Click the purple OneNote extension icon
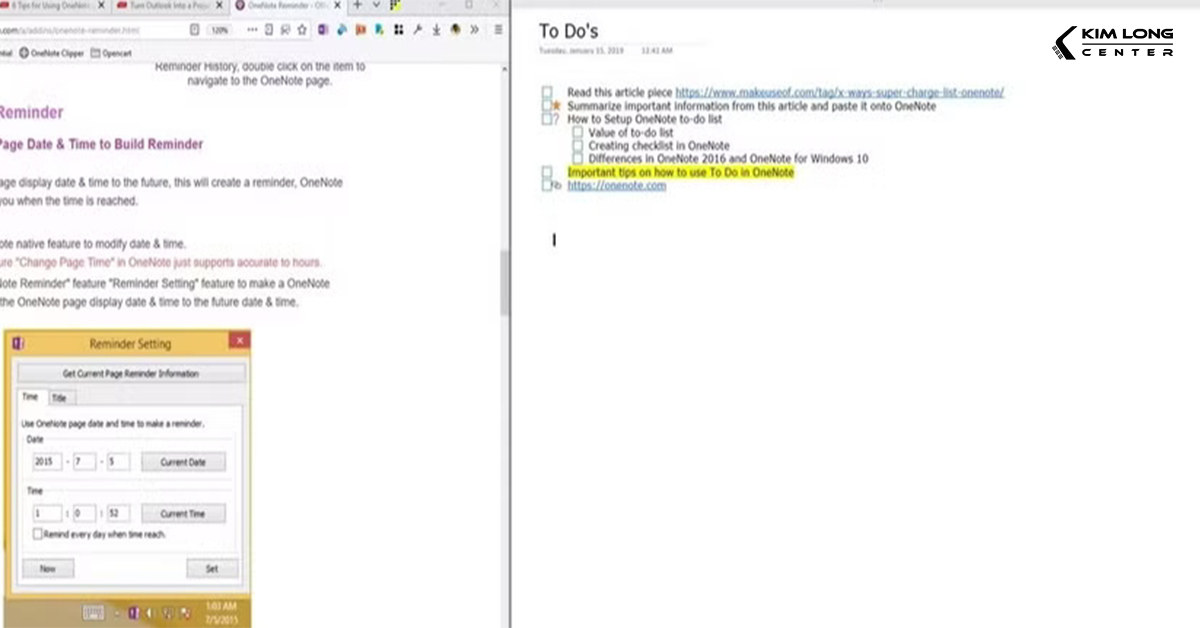The width and height of the screenshot is (1200, 628). click(323, 29)
